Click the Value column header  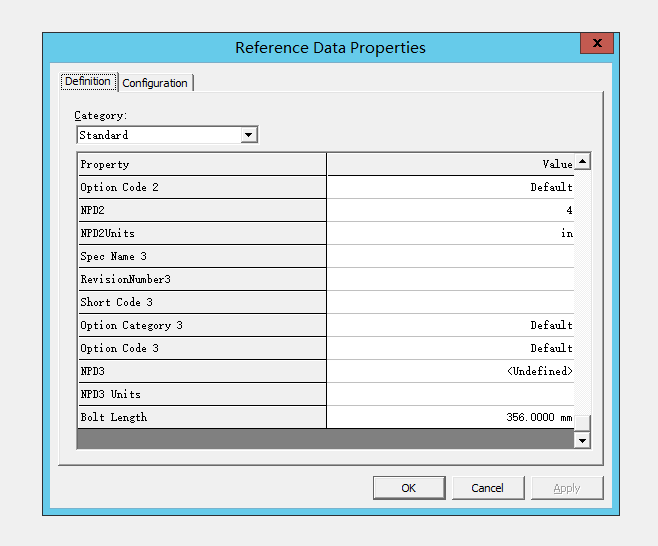pos(450,164)
